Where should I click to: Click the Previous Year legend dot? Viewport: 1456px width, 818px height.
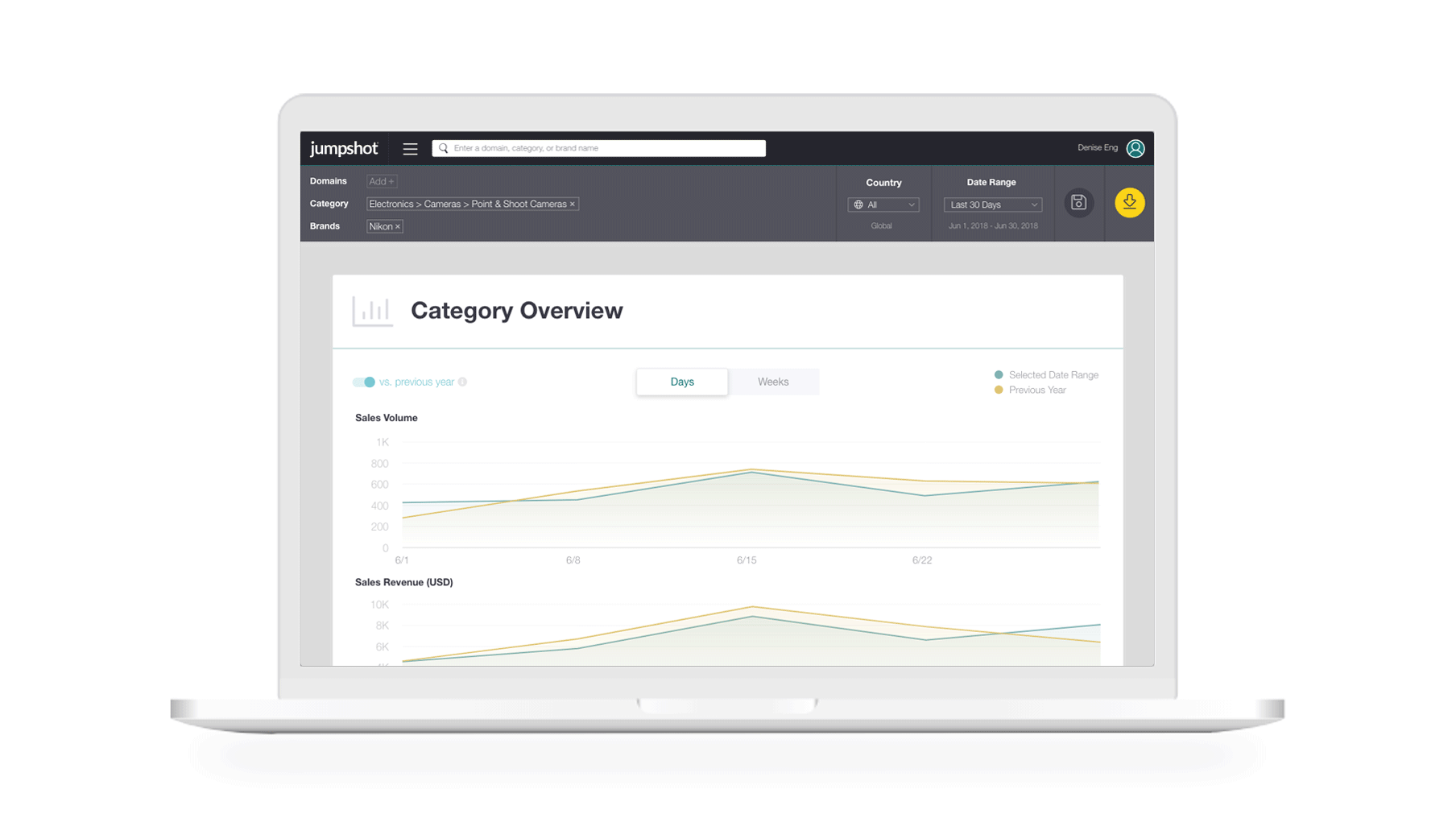(999, 390)
